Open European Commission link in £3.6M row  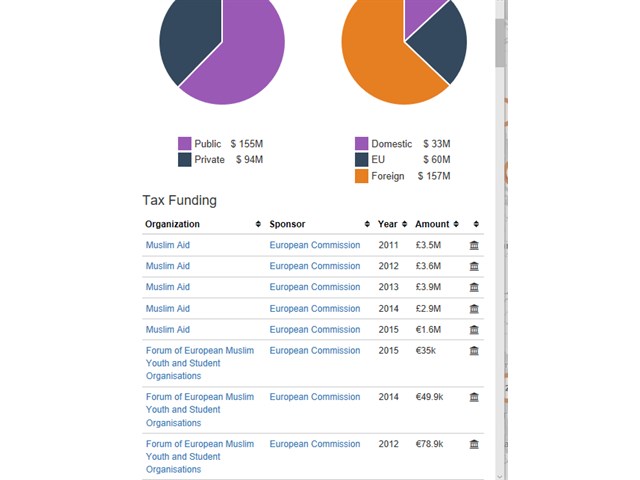(315, 266)
